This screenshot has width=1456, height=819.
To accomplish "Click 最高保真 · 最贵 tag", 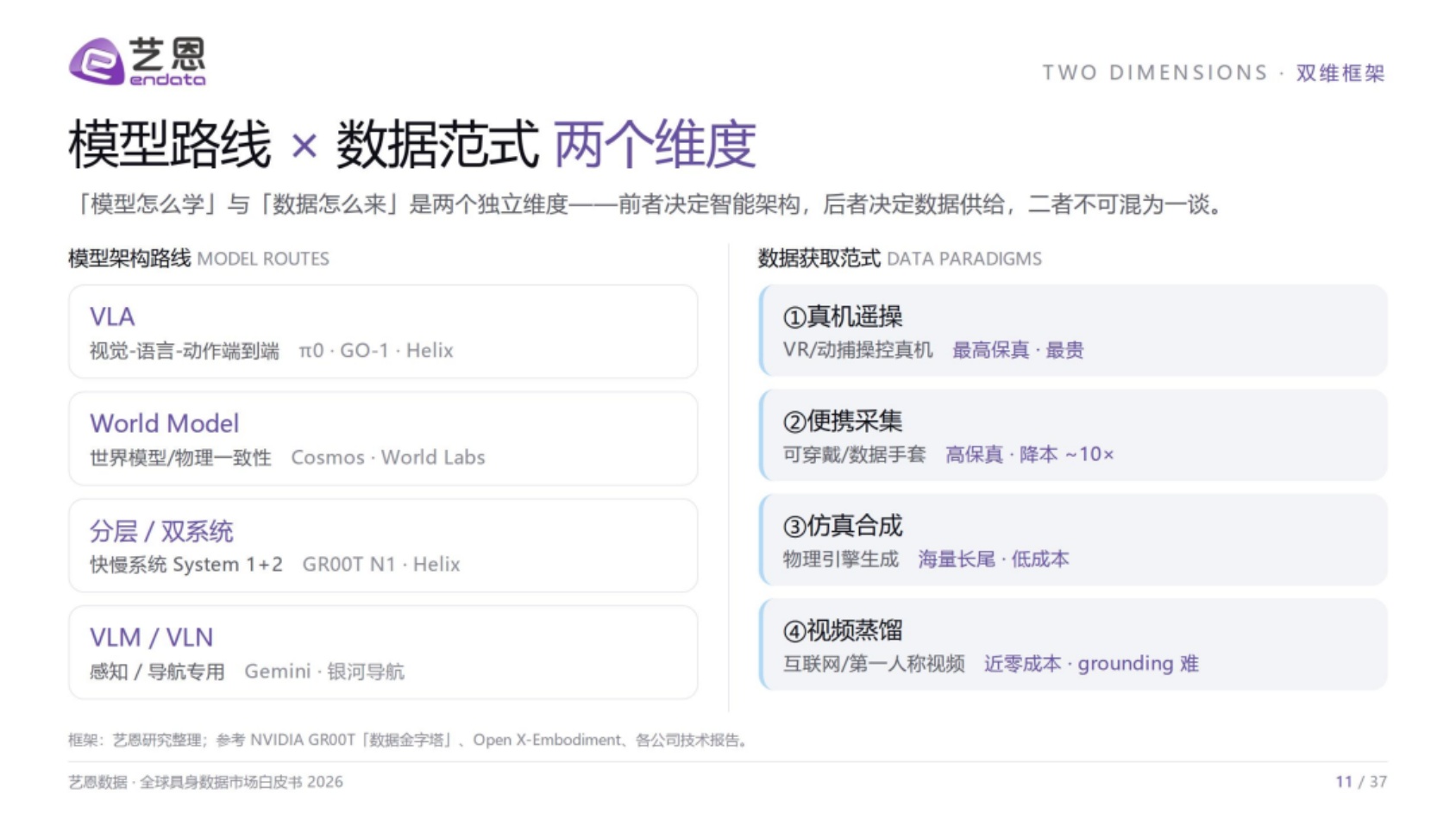I will (x=1018, y=350).
